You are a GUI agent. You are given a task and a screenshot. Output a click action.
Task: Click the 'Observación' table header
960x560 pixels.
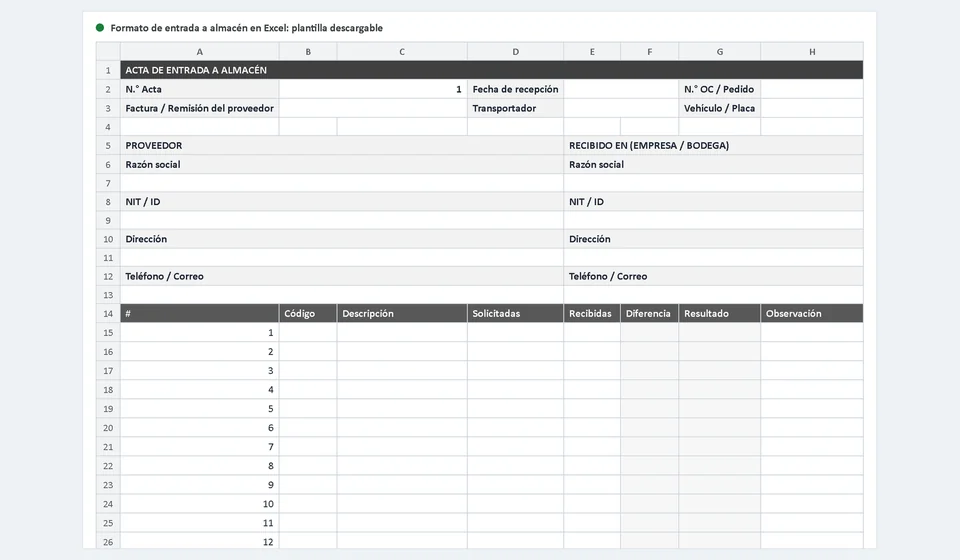coord(812,313)
